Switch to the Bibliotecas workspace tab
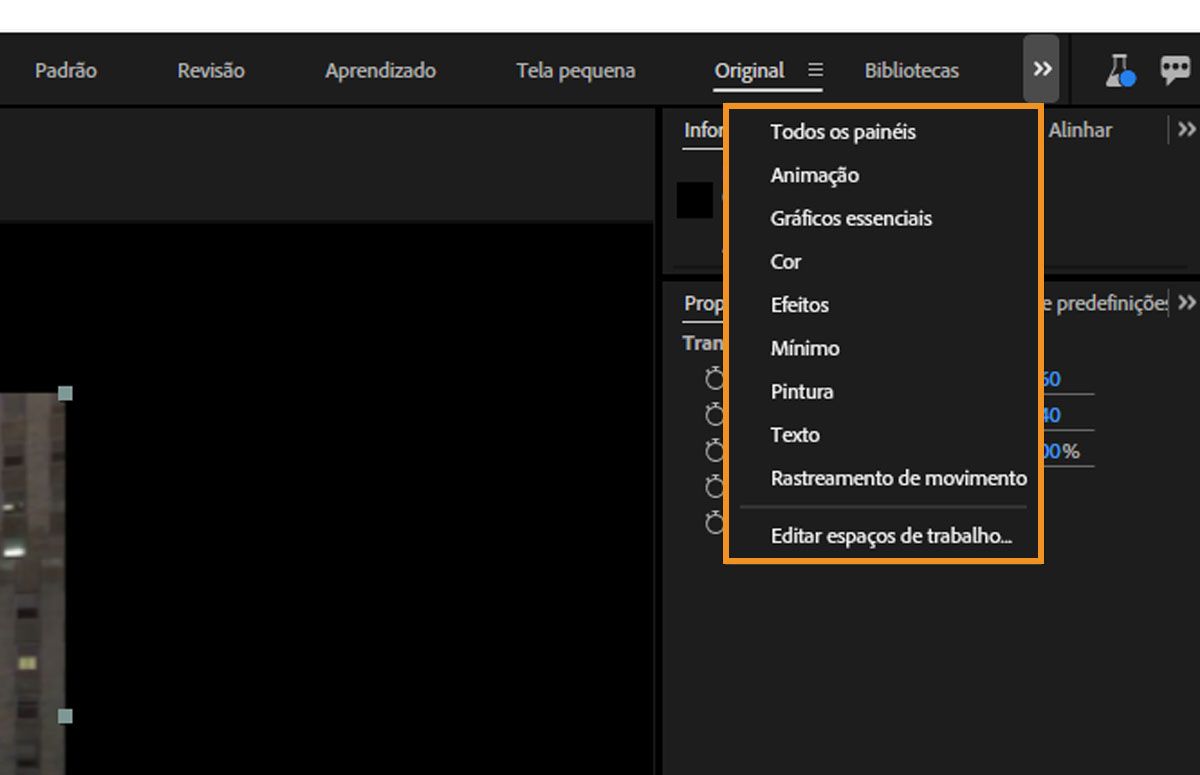 (911, 70)
